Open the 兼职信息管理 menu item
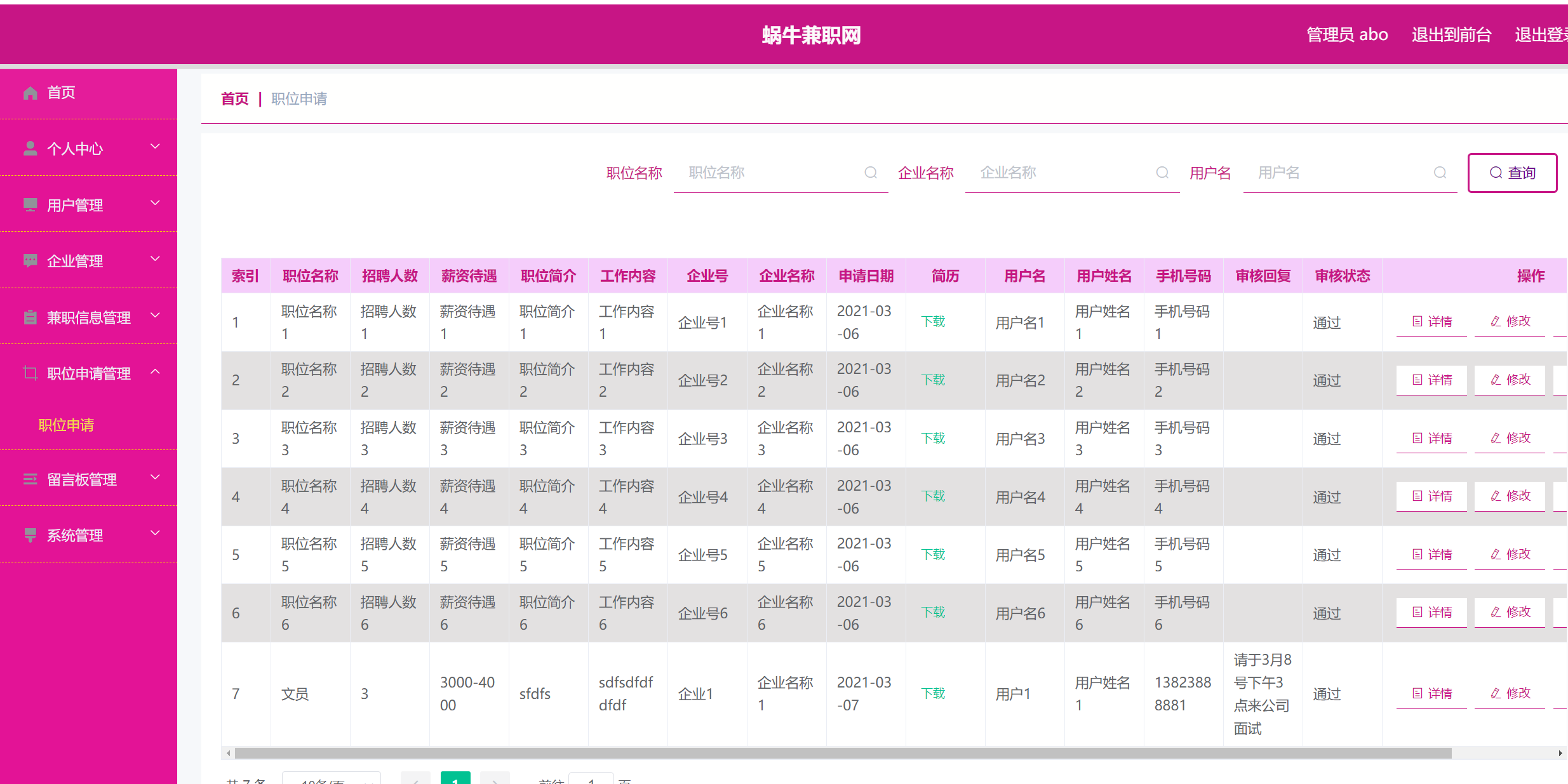The height and width of the screenshot is (784, 1568). point(89,317)
